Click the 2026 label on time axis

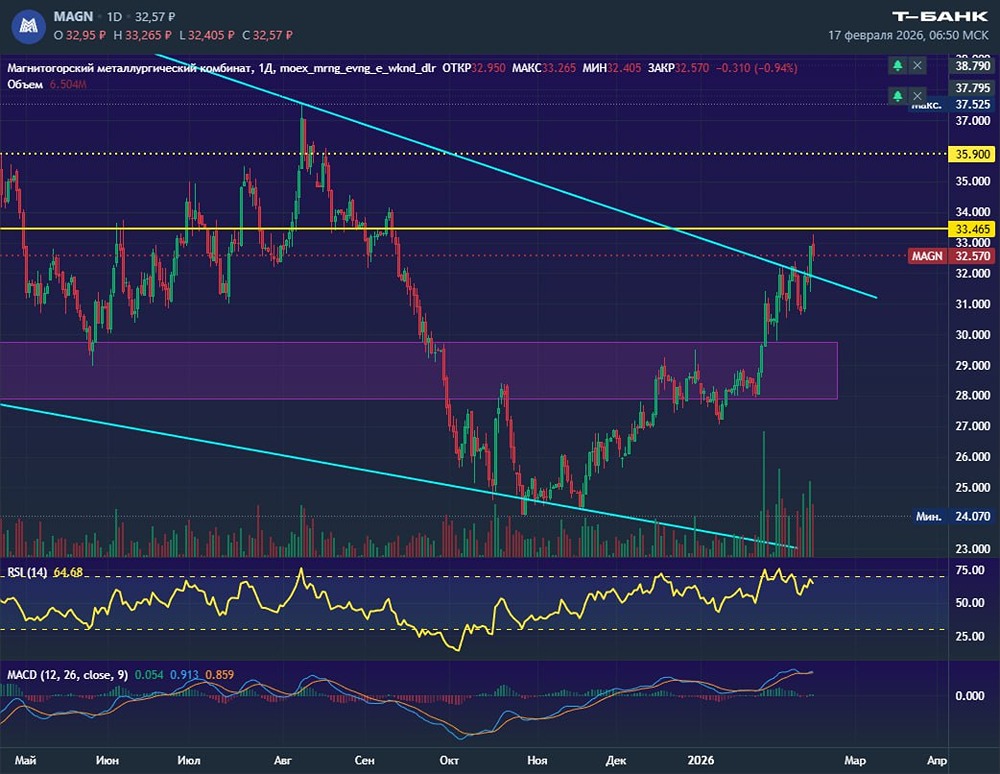(700, 760)
